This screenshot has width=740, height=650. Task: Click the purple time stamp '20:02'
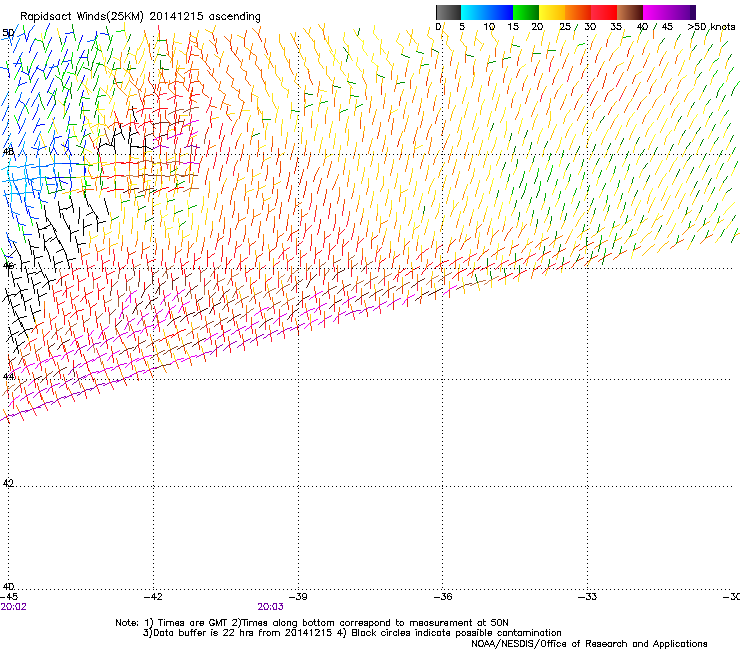click(14, 607)
